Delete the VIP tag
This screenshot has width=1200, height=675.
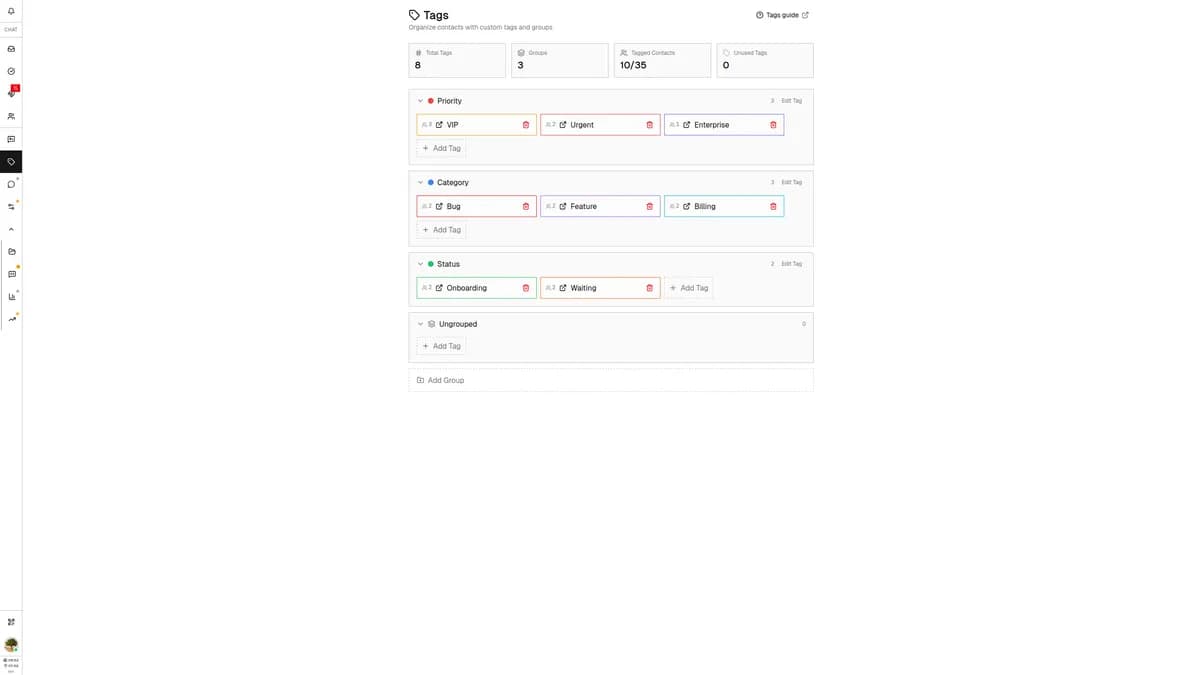[526, 125]
